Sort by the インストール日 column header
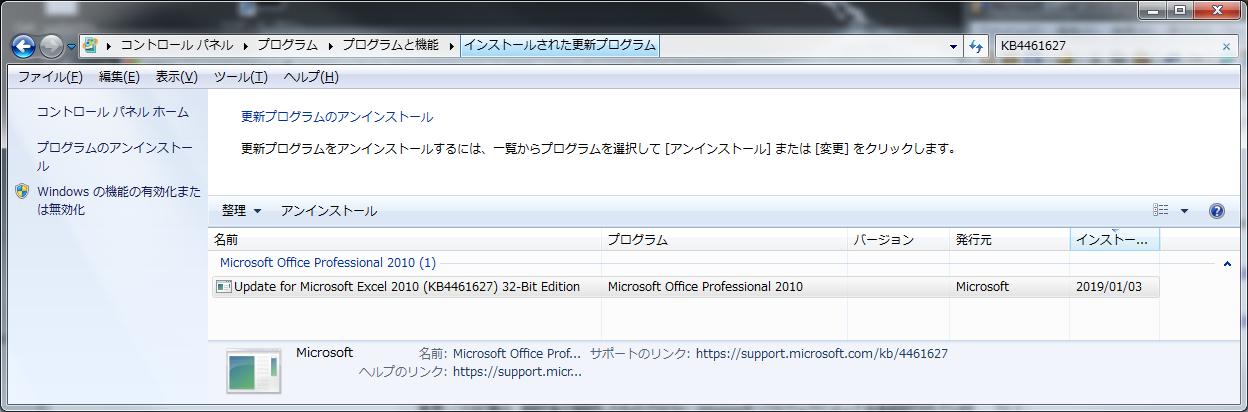Image resolution: width=1248 pixels, height=412 pixels. tap(1114, 240)
